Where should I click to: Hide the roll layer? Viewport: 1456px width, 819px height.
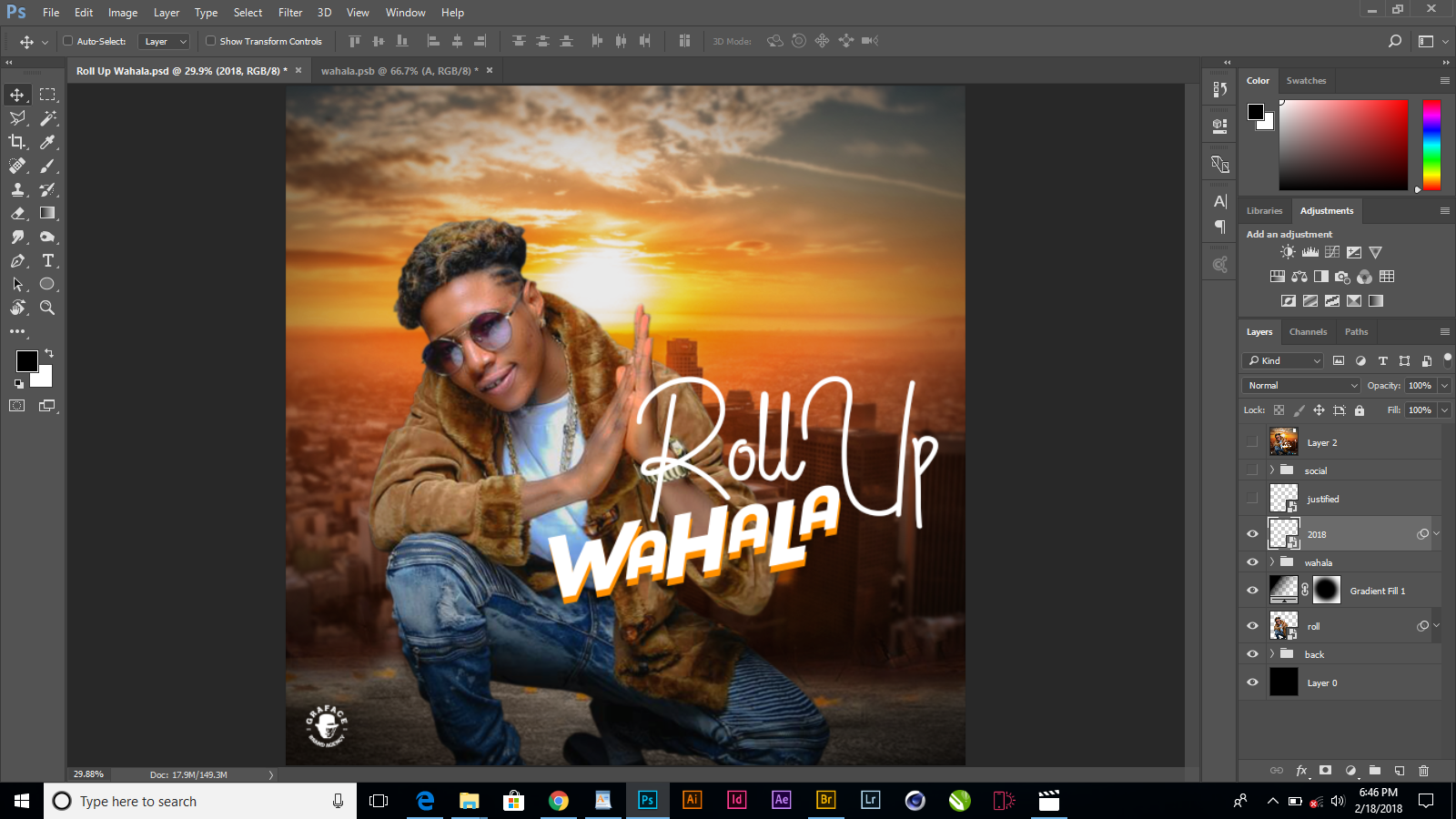[x=1253, y=626]
